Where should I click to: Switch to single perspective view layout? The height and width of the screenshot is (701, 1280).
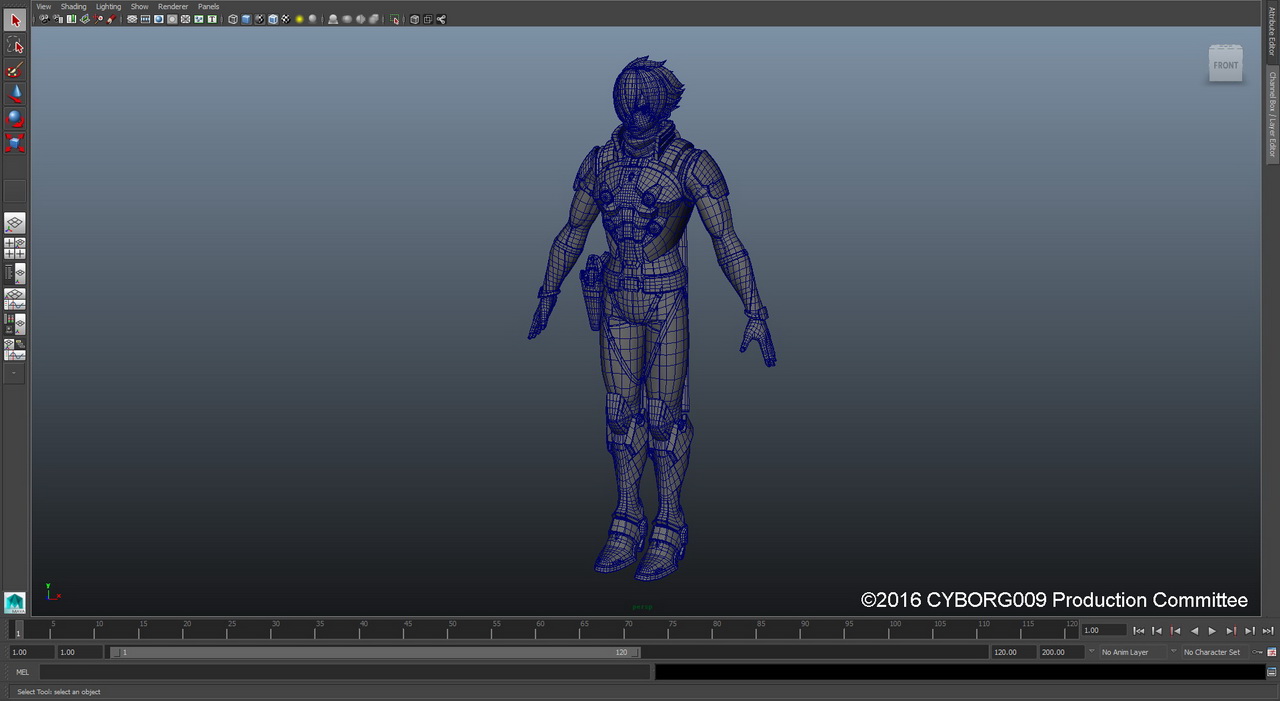coord(15,224)
